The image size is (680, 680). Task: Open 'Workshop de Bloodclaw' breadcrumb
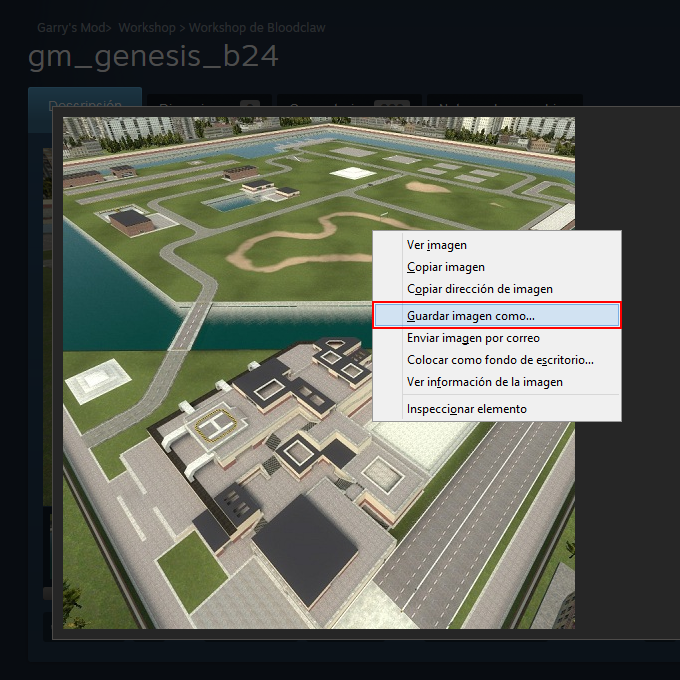[257, 28]
